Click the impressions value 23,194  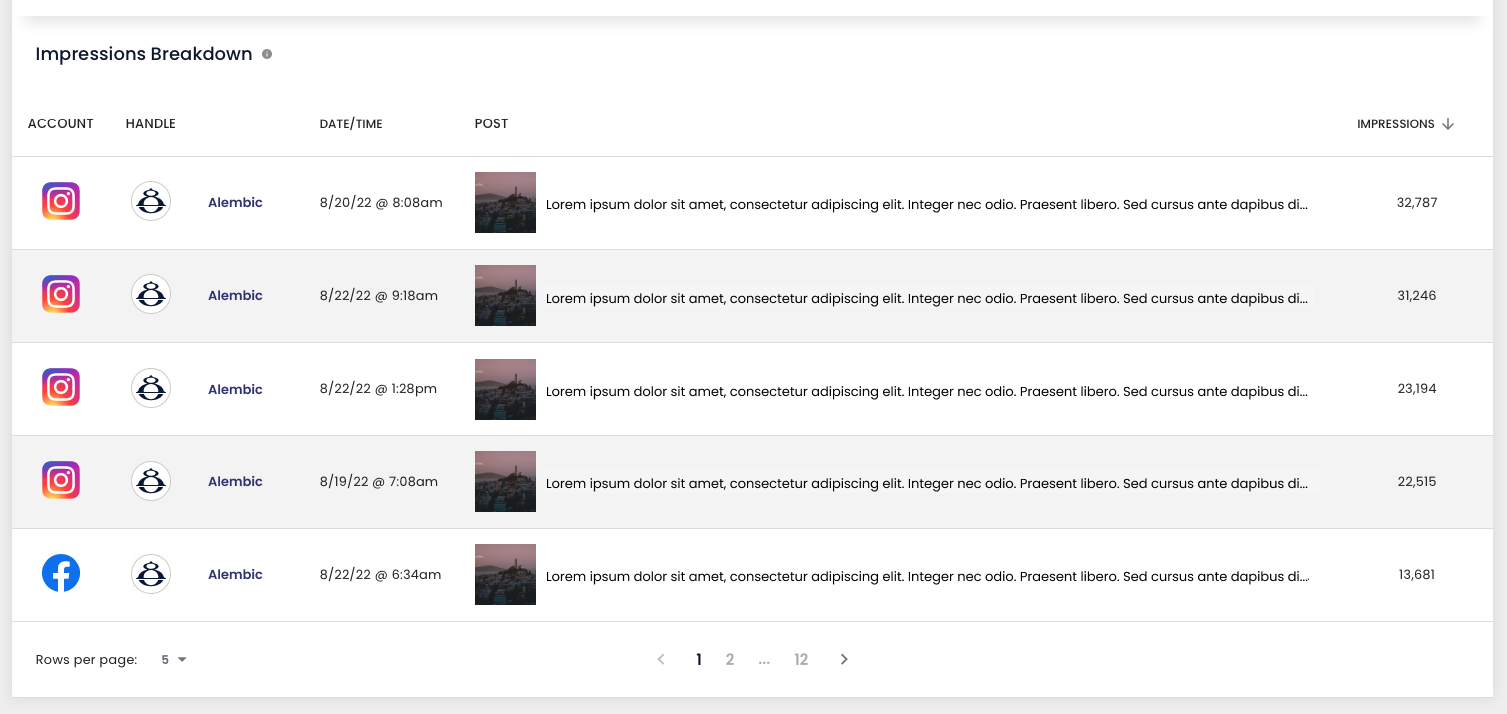(x=1417, y=389)
